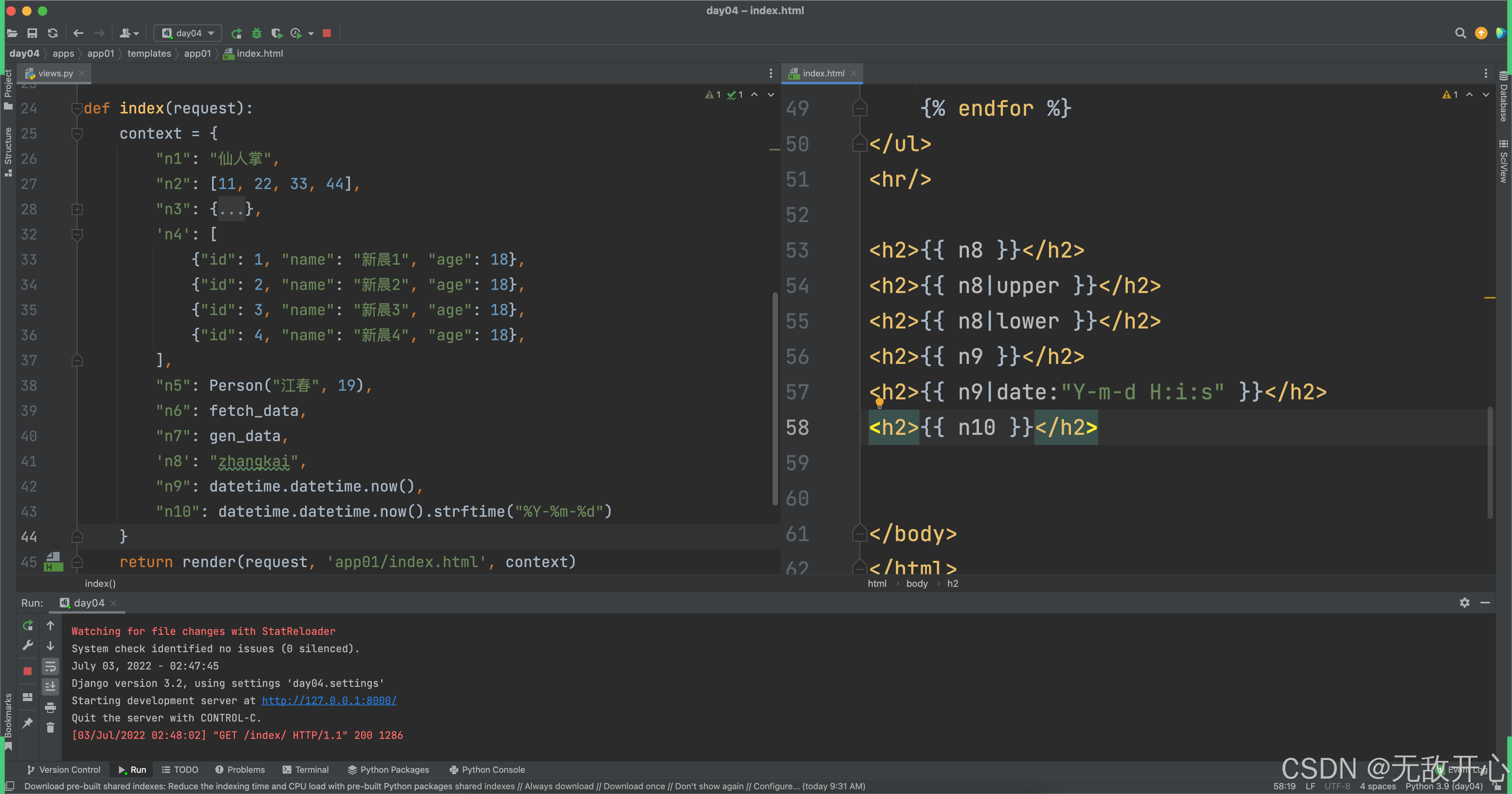Viewport: 1512px width, 794px height.
Task: Open the day04 run configuration dropdown
Action: tap(188, 33)
